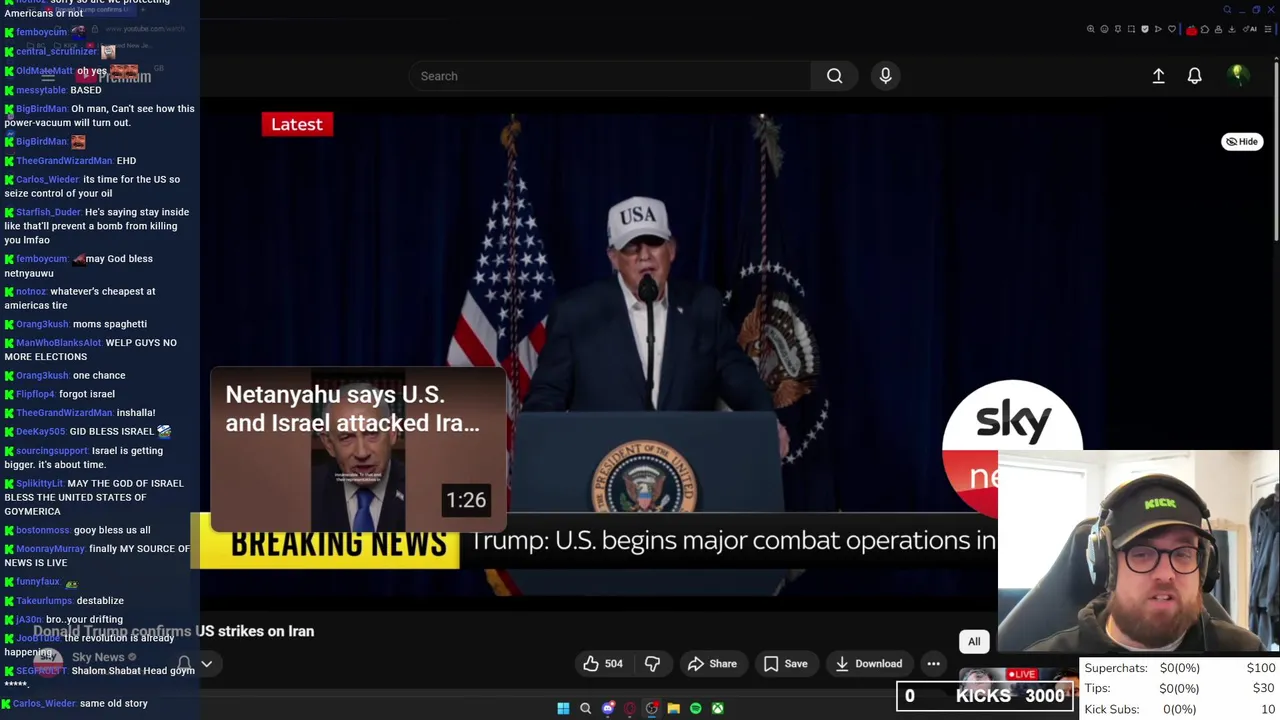The width and height of the screenshot is (1280, 720).
Task: Click the YouTube search magnifier button
Action: [834, 76]
